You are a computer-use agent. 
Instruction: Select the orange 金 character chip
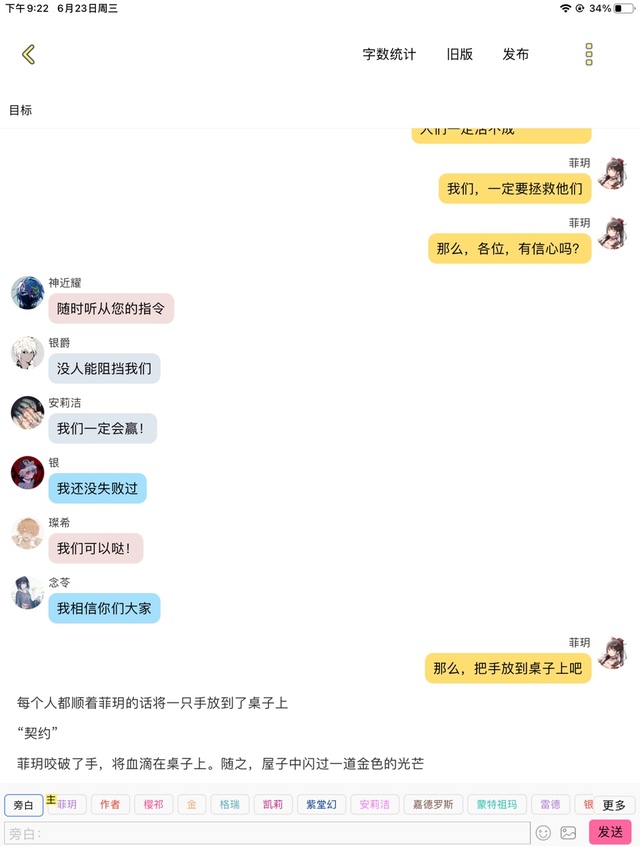192,804
